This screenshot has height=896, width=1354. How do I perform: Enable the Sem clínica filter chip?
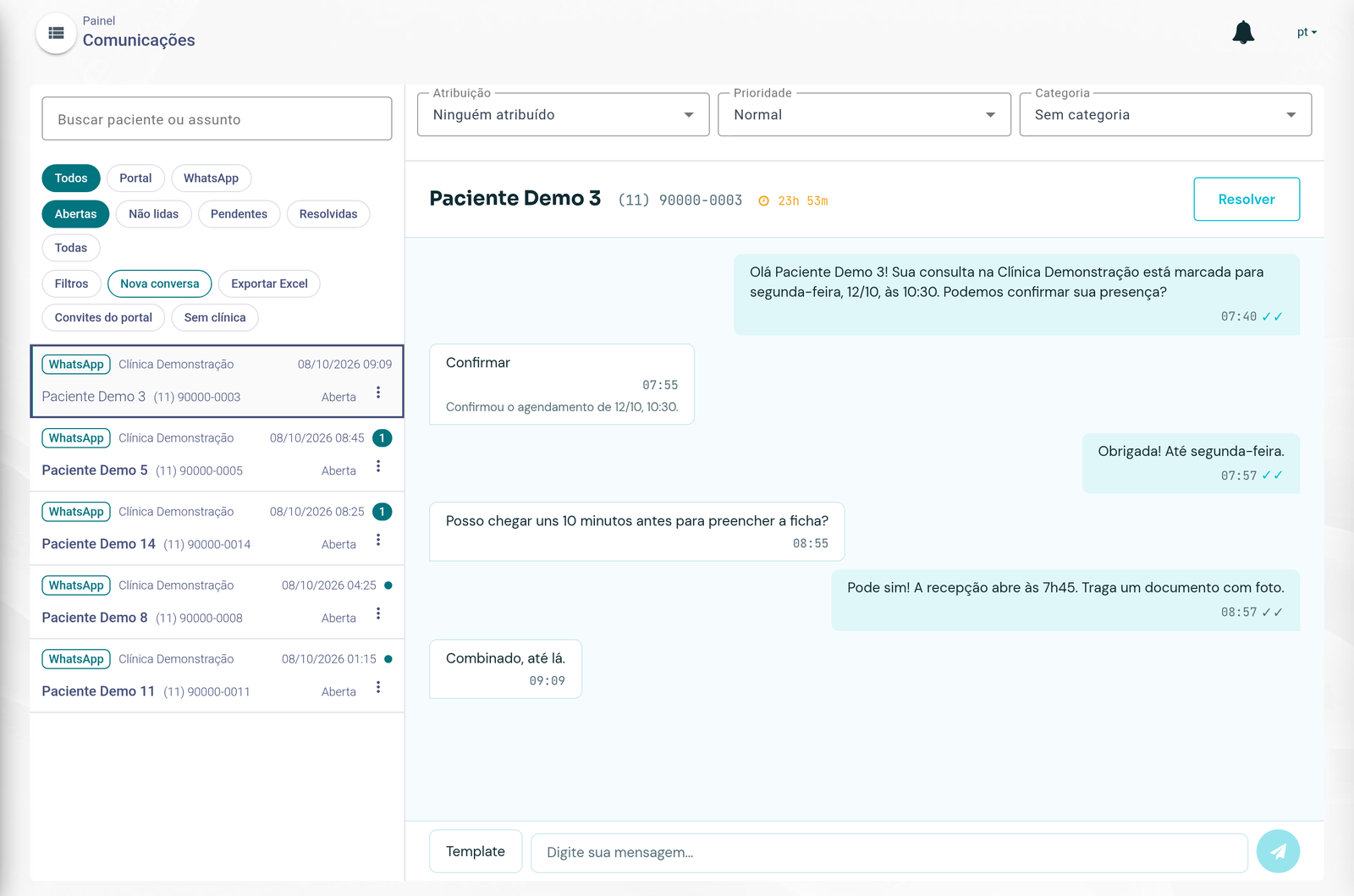point(215,317)
